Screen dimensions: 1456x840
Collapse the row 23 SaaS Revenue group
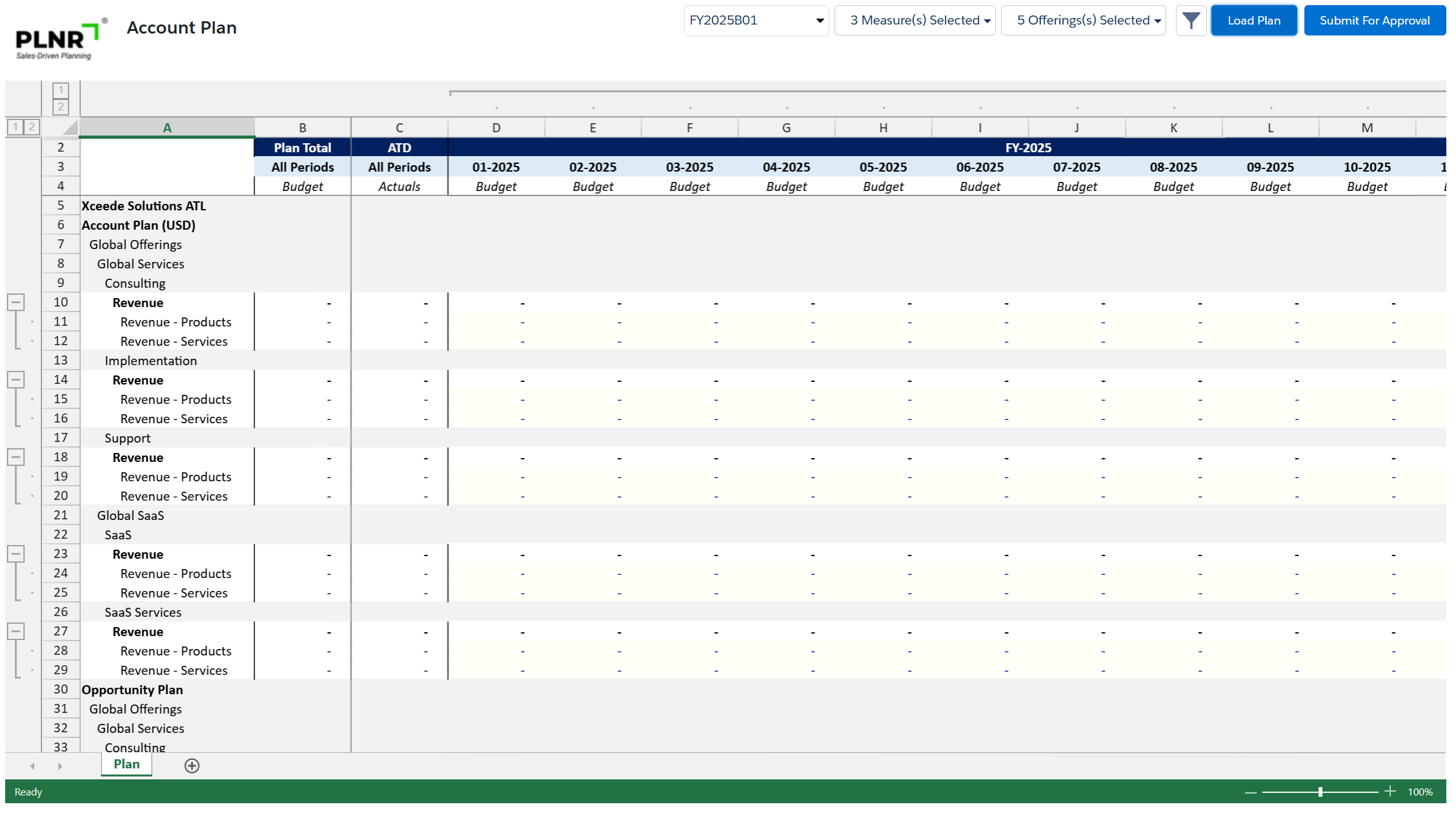(x=16, y=554)
